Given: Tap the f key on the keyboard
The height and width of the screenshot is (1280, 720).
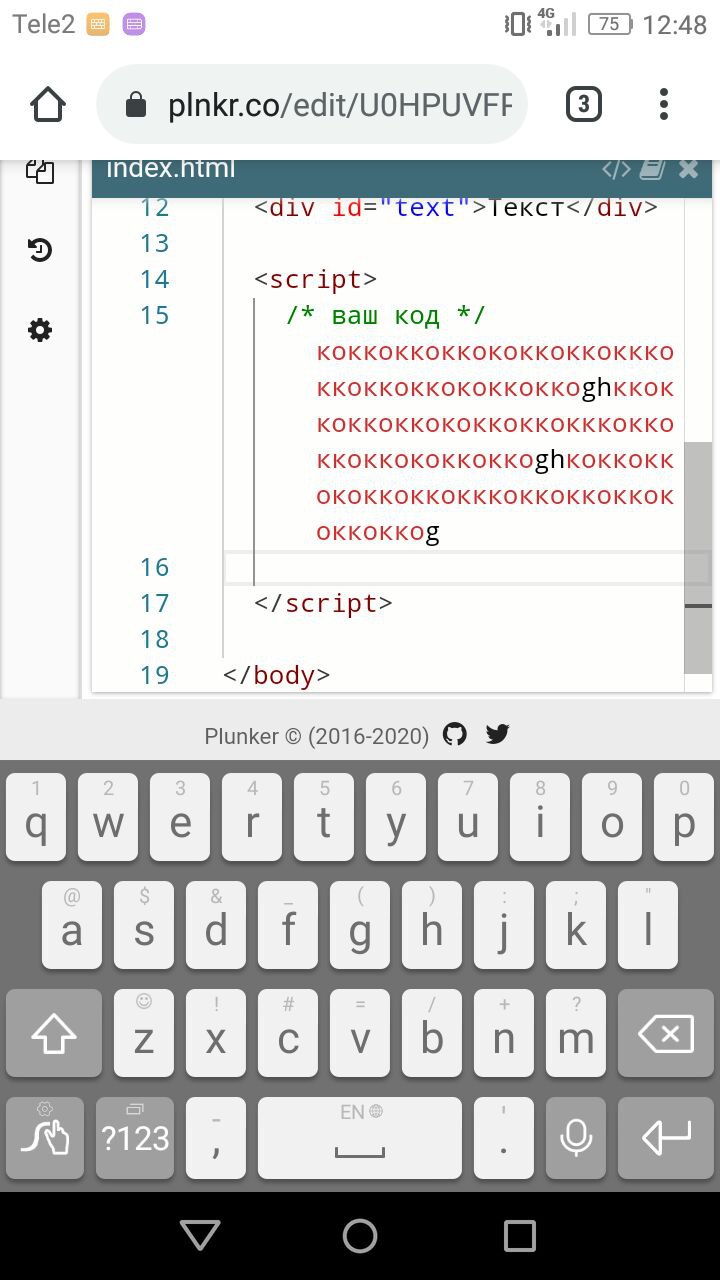Looking at the screenshot, I should coord(288,925).
